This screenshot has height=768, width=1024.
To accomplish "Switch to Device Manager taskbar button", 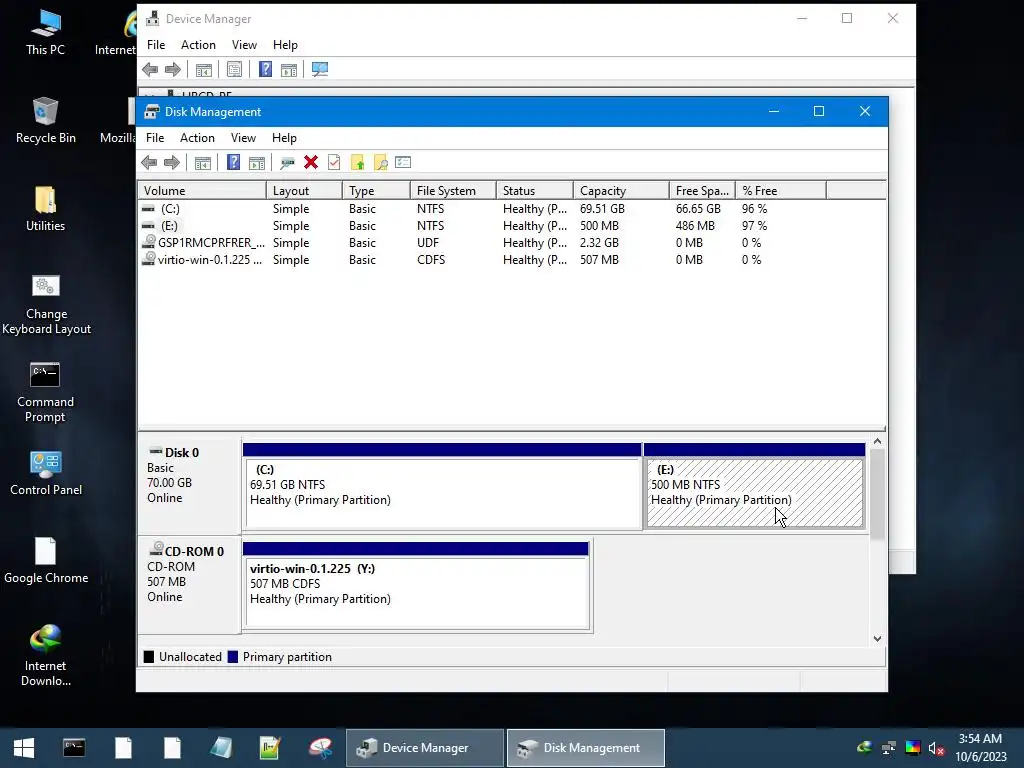I will click(x=424, y=748).
